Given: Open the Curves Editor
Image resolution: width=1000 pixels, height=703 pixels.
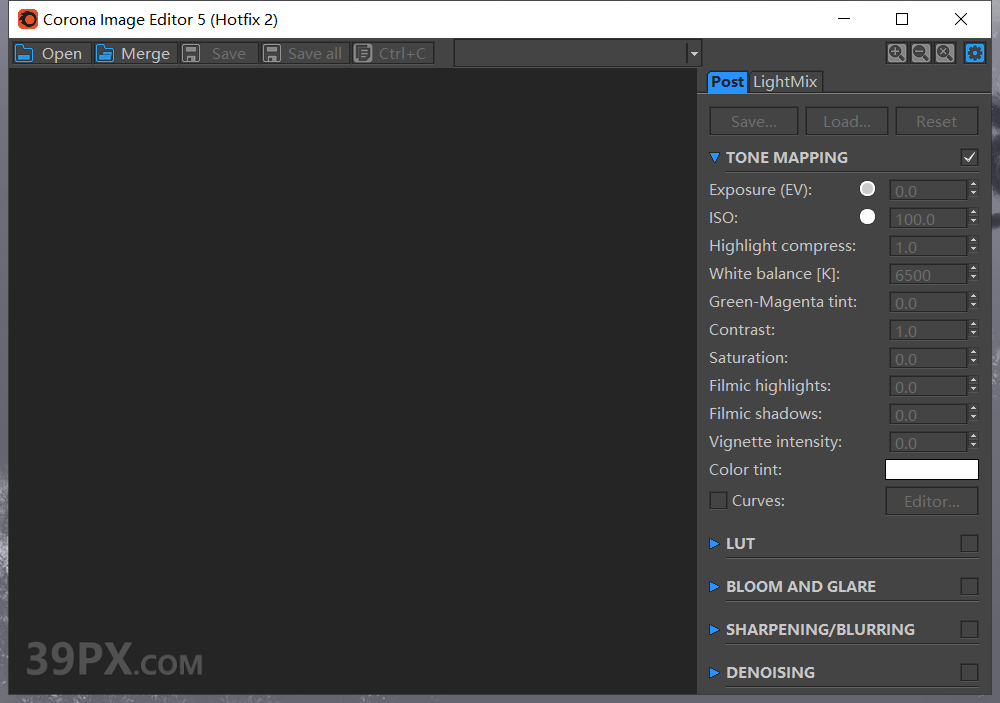Looking at the screenshot, I should 931,500.
